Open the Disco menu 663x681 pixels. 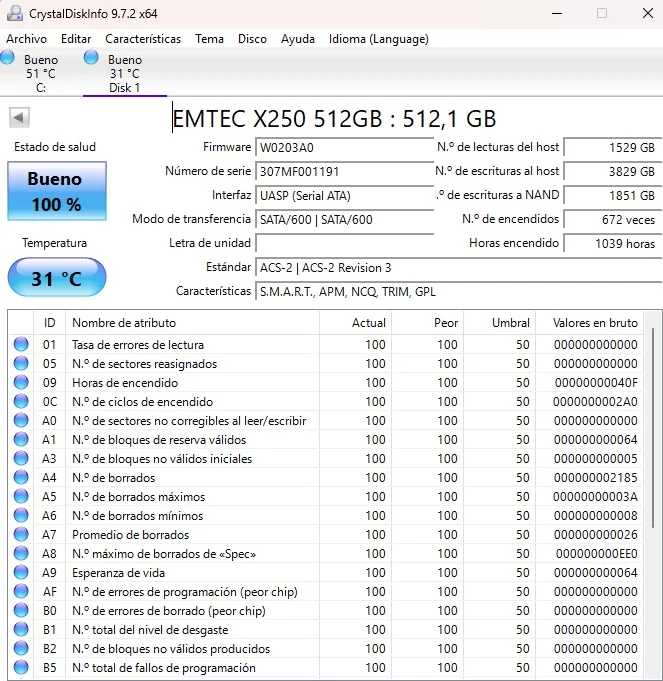pos(252,39)
